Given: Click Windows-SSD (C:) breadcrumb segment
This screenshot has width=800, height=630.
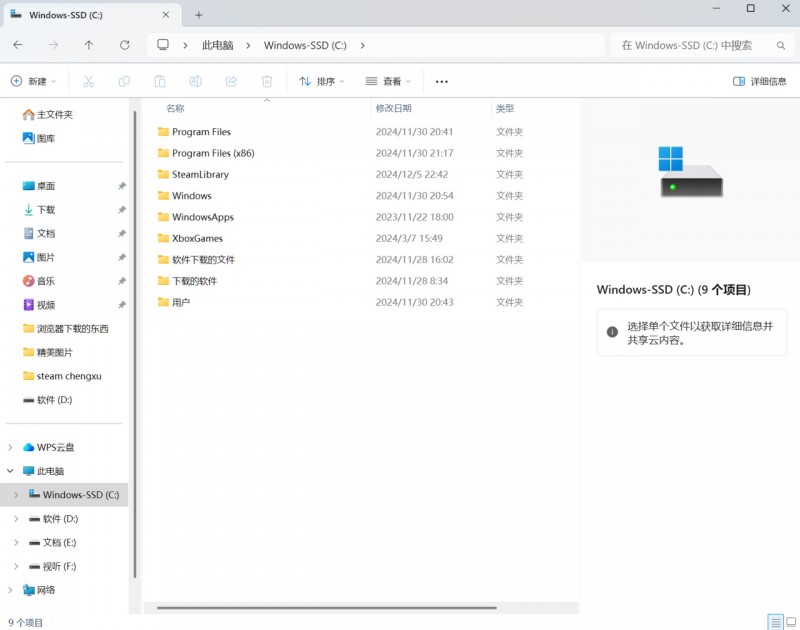Looking at the screenshot, I should (305, 45).
